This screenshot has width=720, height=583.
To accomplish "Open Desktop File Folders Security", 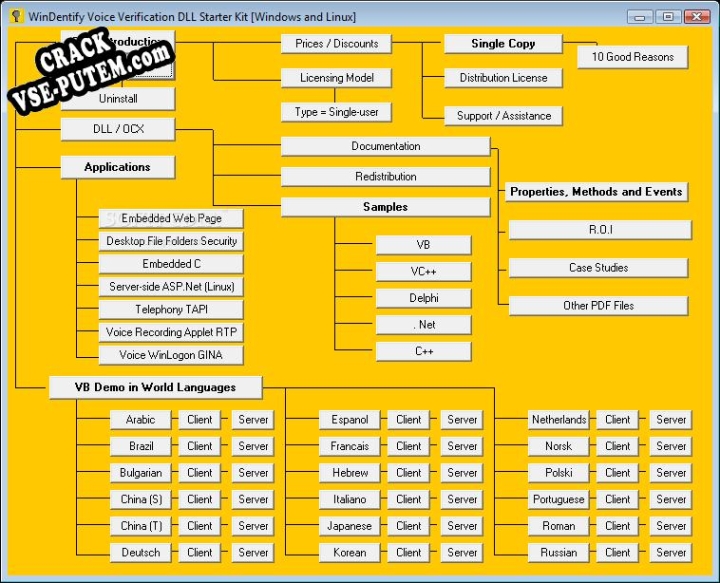I will pyautogui.click(x=171, y=241).
